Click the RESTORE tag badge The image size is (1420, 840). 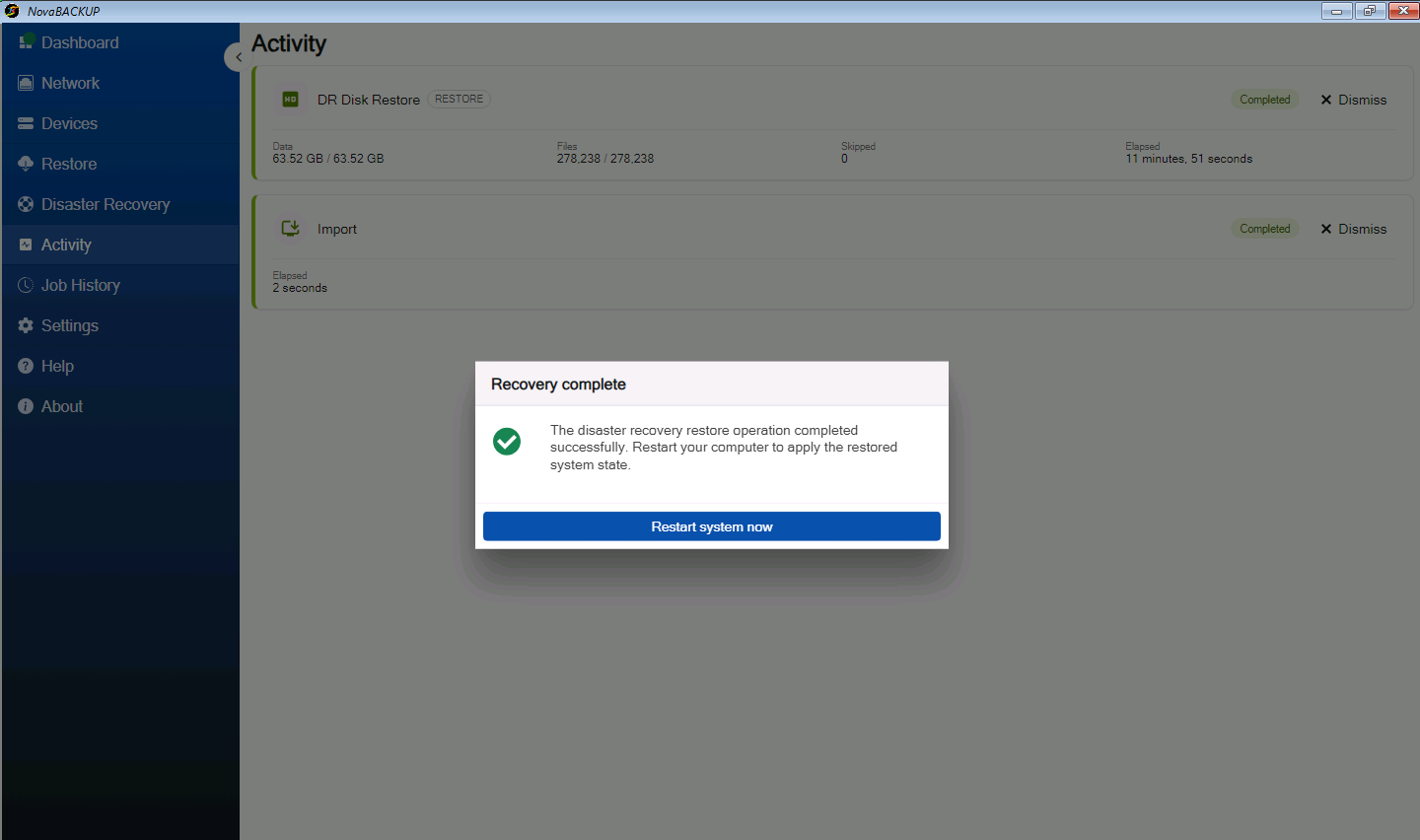[459, 99]
